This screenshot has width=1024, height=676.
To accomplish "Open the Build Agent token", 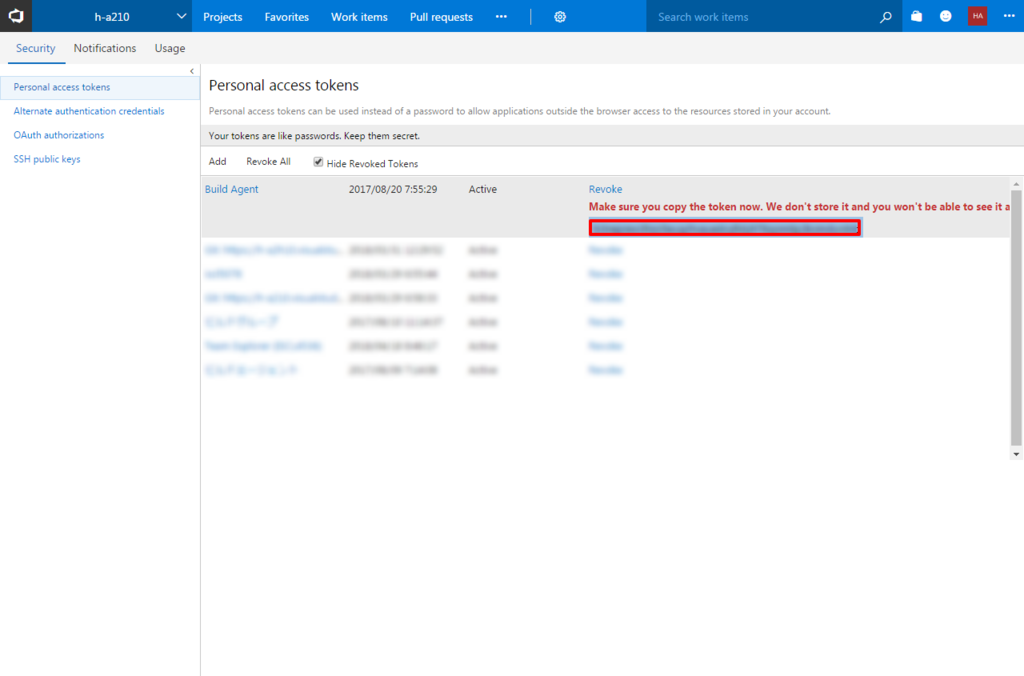I will (x=232, y=189).
